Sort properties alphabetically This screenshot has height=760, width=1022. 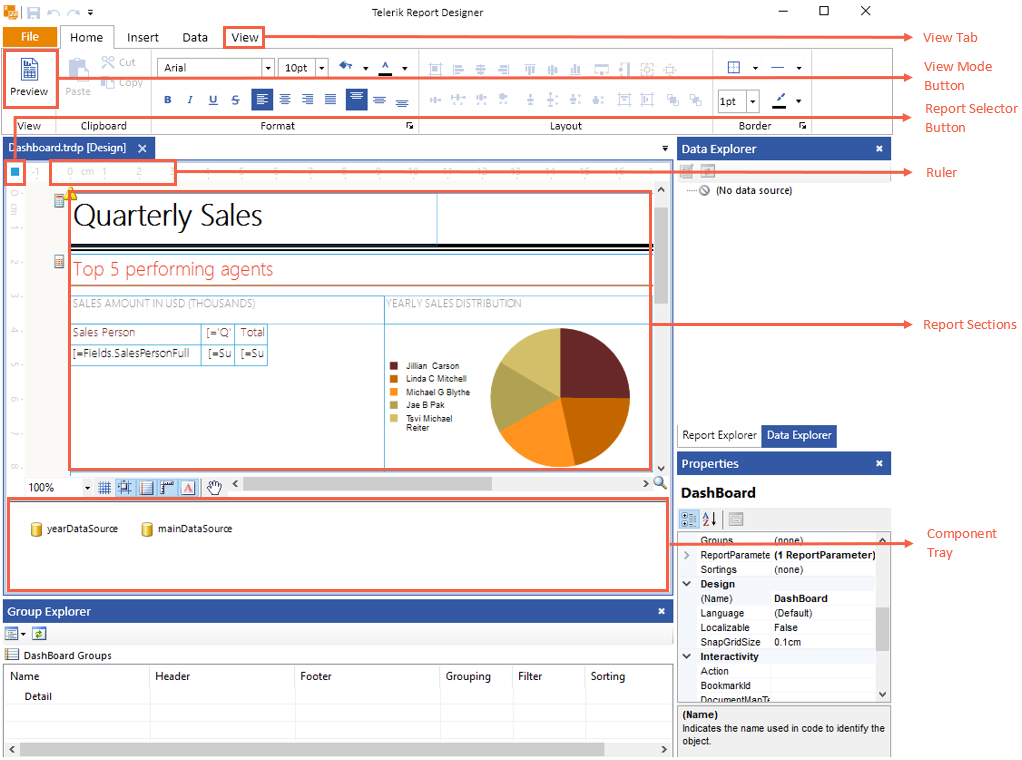tap(709, 519)
